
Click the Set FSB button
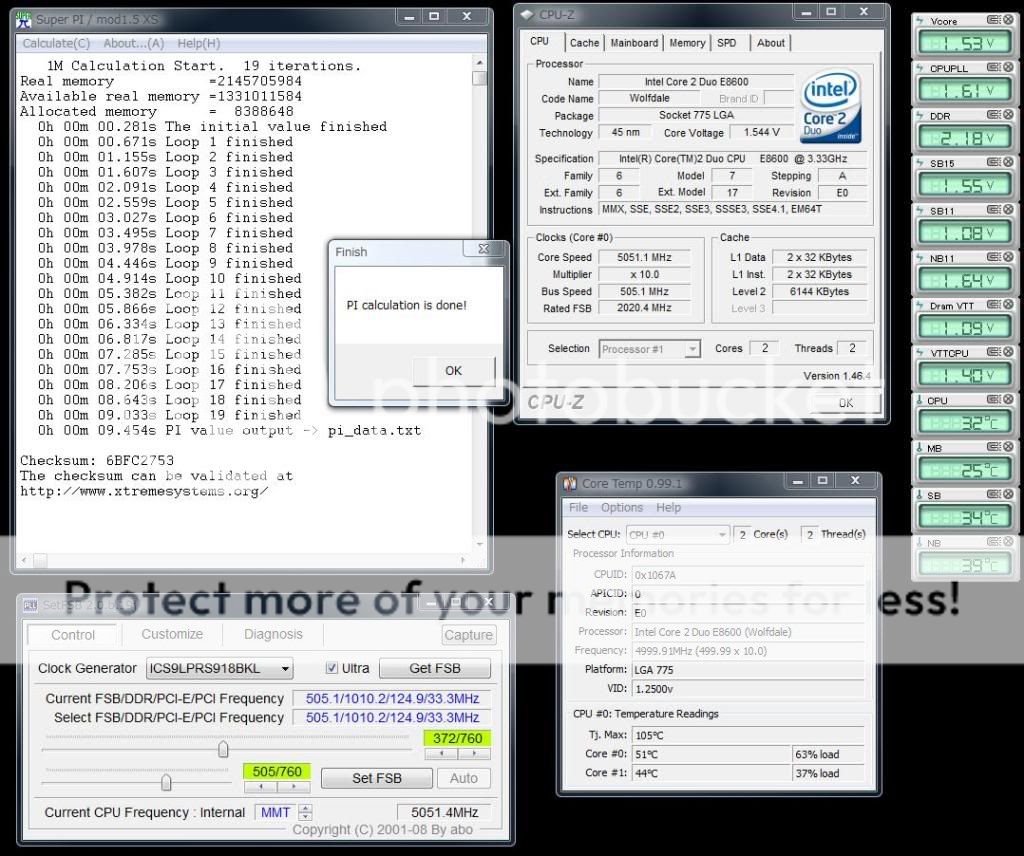[x=376, y=778]
